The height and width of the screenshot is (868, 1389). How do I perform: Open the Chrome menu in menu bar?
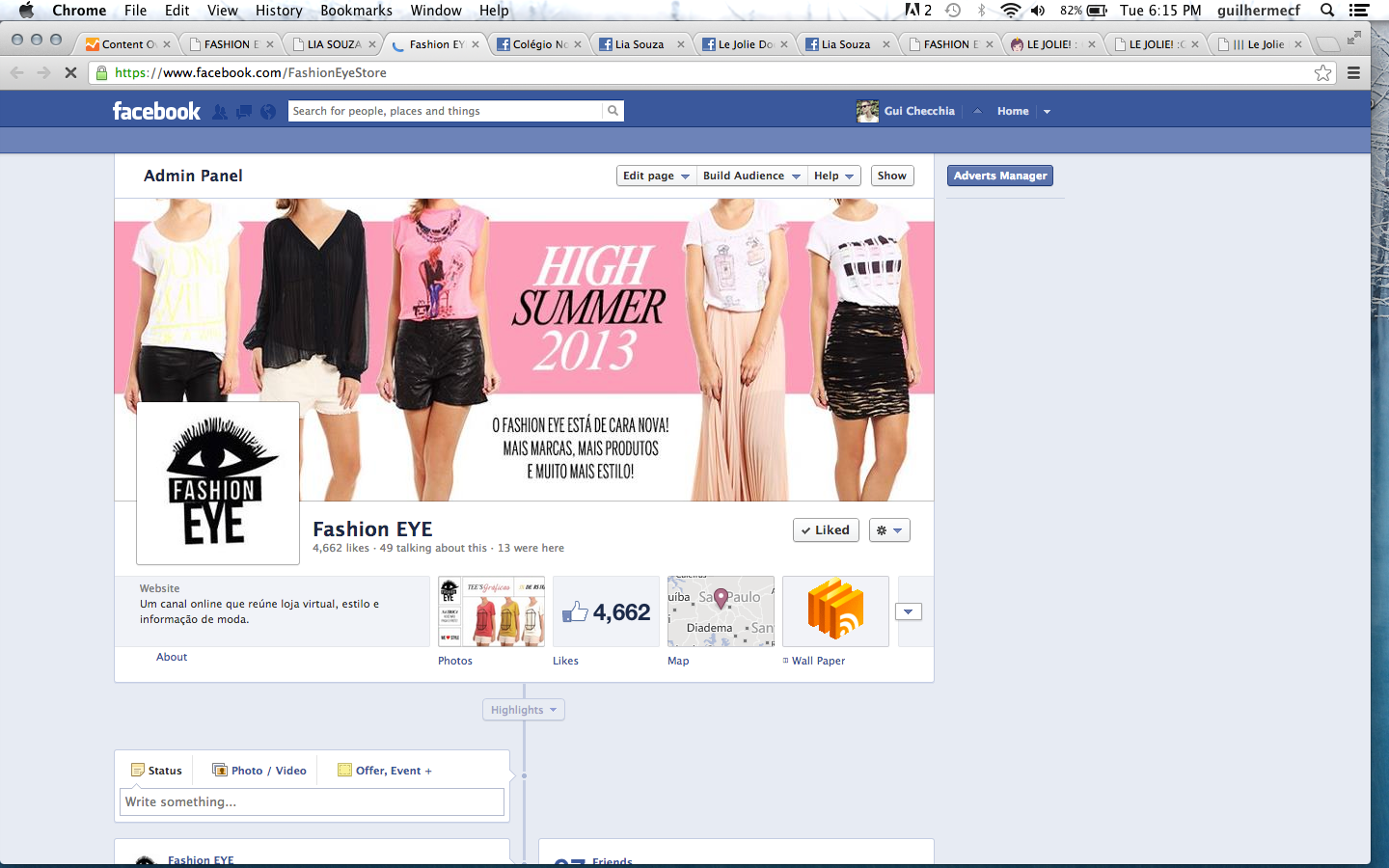[79, 11]
